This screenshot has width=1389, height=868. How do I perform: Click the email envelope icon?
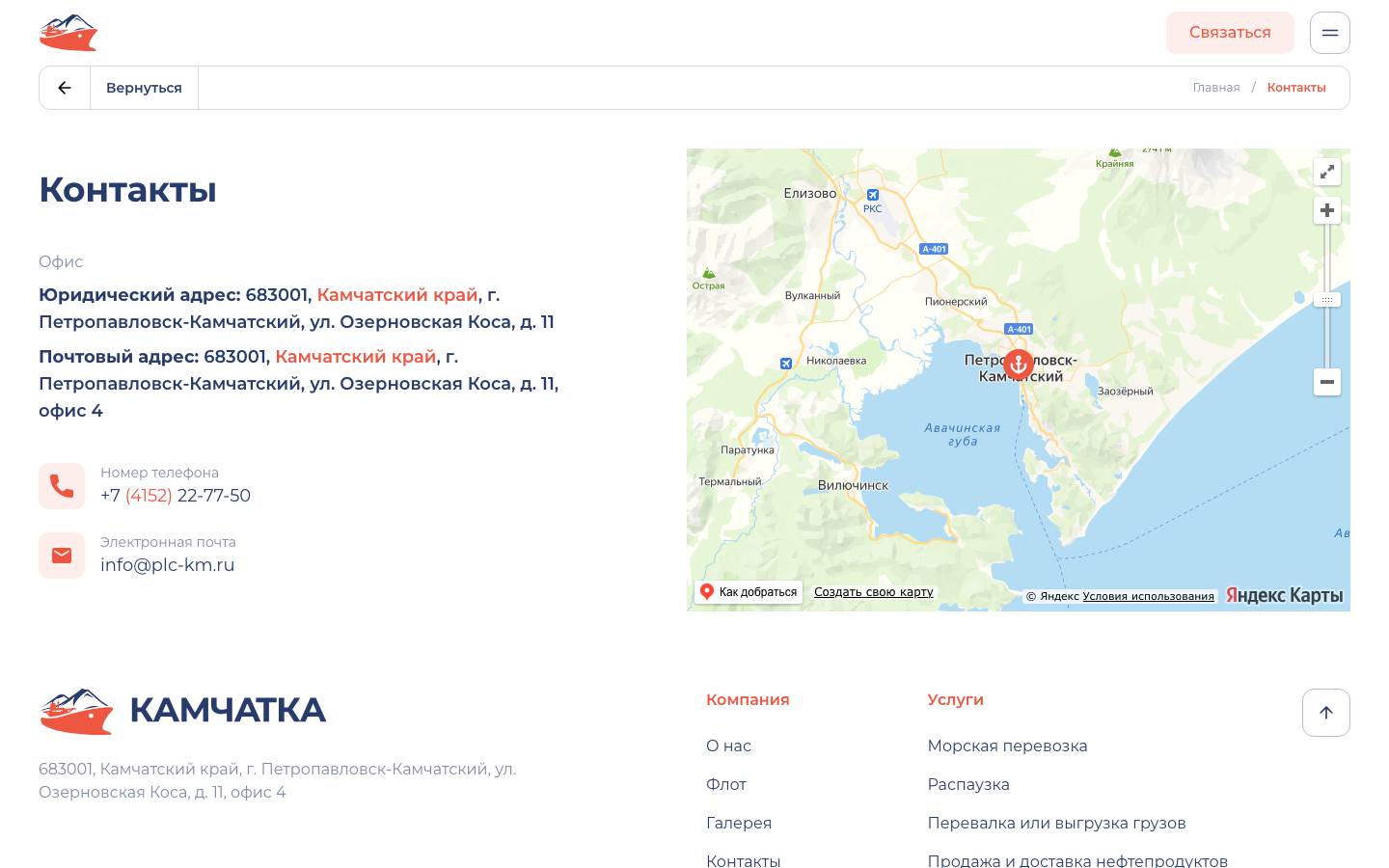[62, 556]
